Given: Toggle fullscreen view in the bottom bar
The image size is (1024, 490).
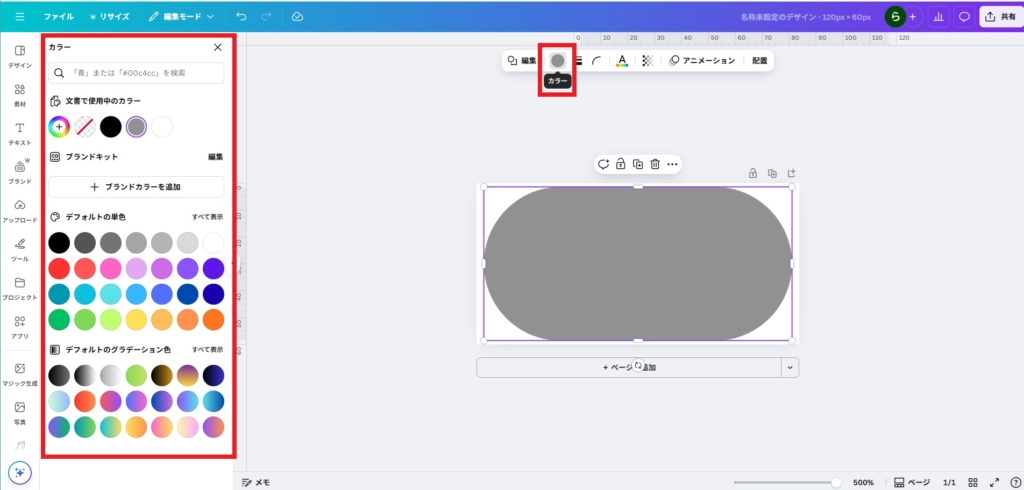Looking at the screenshot, I should 994,482.
